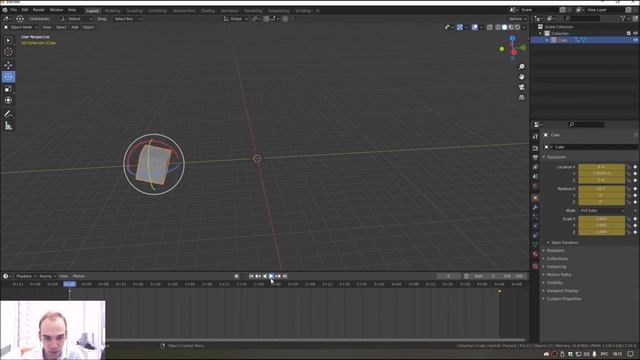Open the Render menu
The image size is (640, 360).
click(x=39, y=10)
